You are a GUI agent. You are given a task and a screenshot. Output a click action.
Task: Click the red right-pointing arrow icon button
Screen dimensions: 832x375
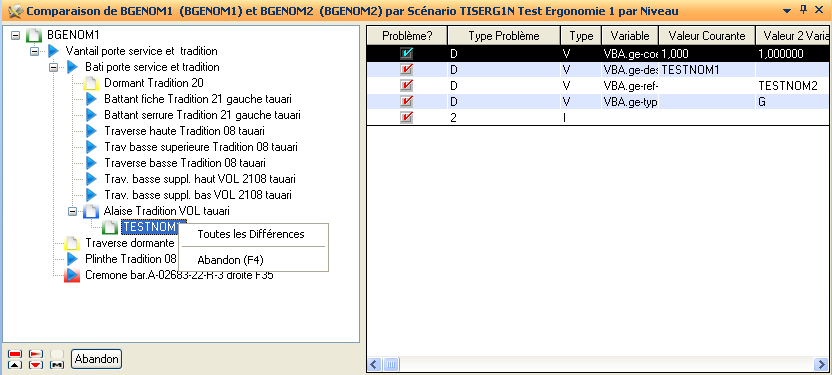click(x=36, y=354)
